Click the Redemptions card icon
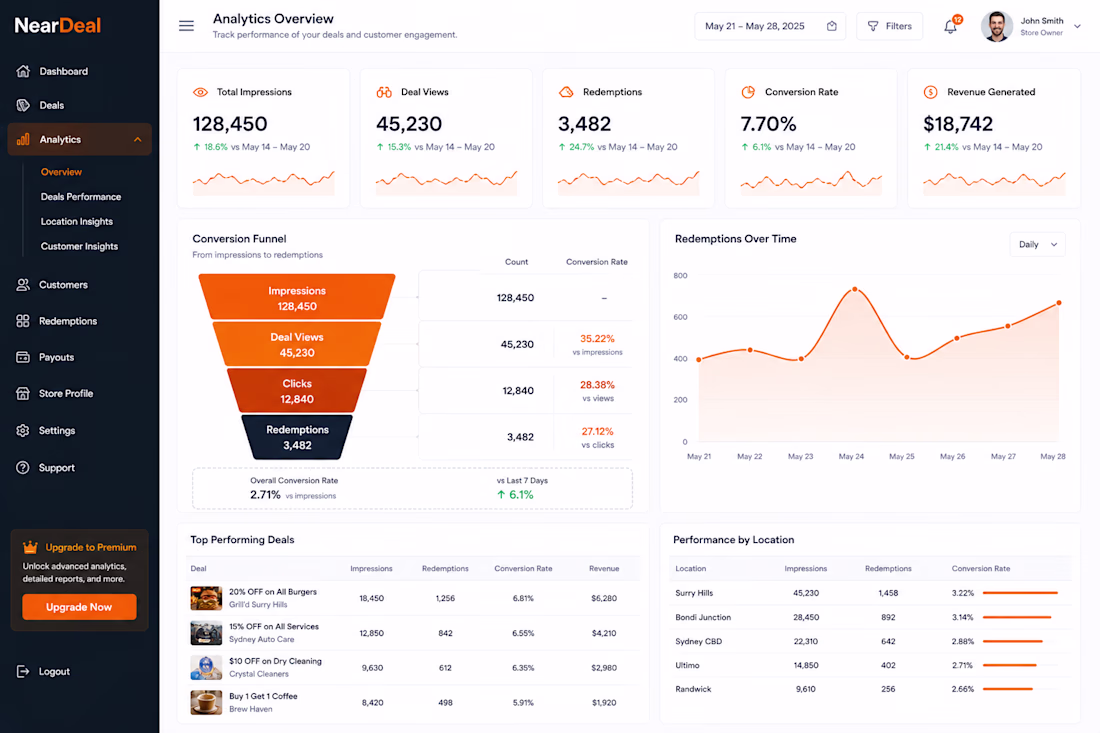Image resolution: width=1100 pixels, height=733 pixels. pyautogui.click(x=566, y=92)
